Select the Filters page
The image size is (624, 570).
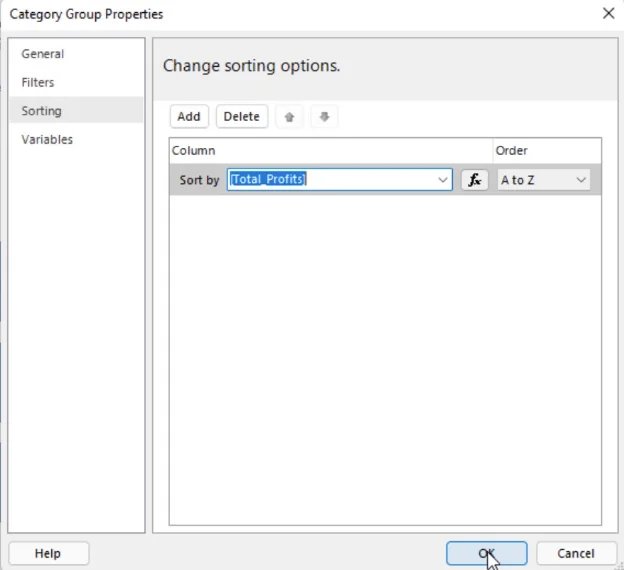coord(76,82)
